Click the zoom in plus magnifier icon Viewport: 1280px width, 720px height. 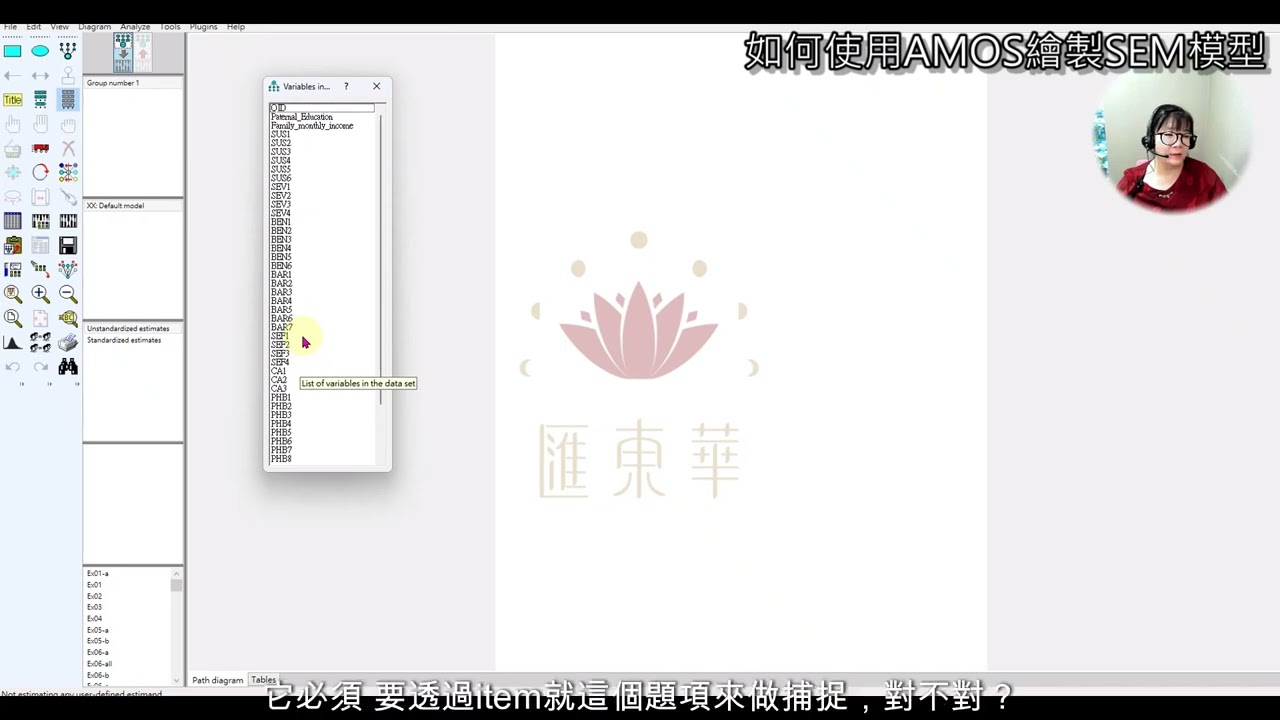click(x=40, y=294)
